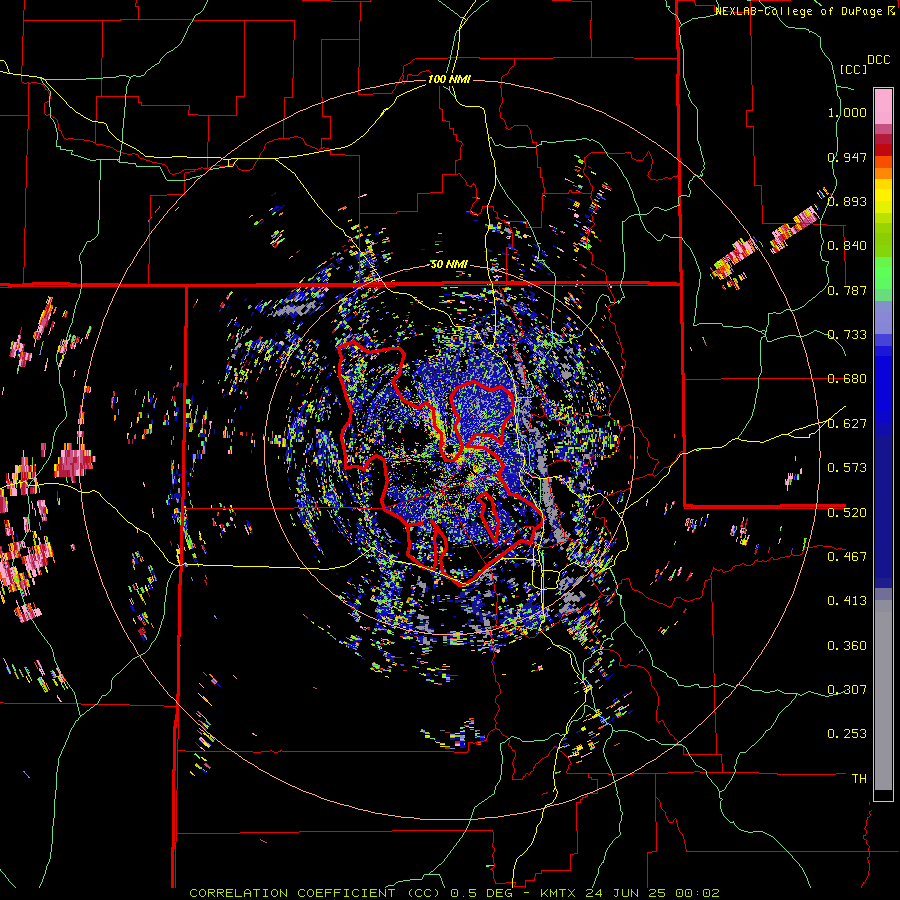Click the NEXLAB-College of DuPage label
Viewport: 900px width, 900px height.
[x=798, y=11]
